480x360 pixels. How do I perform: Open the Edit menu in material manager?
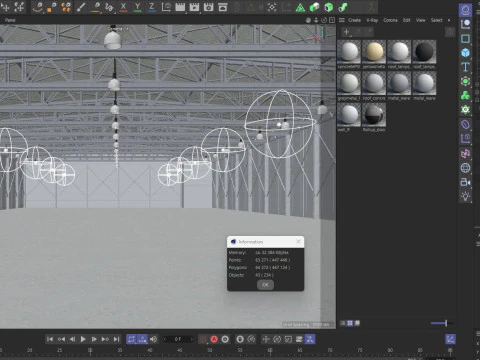[x=407, y=20]
